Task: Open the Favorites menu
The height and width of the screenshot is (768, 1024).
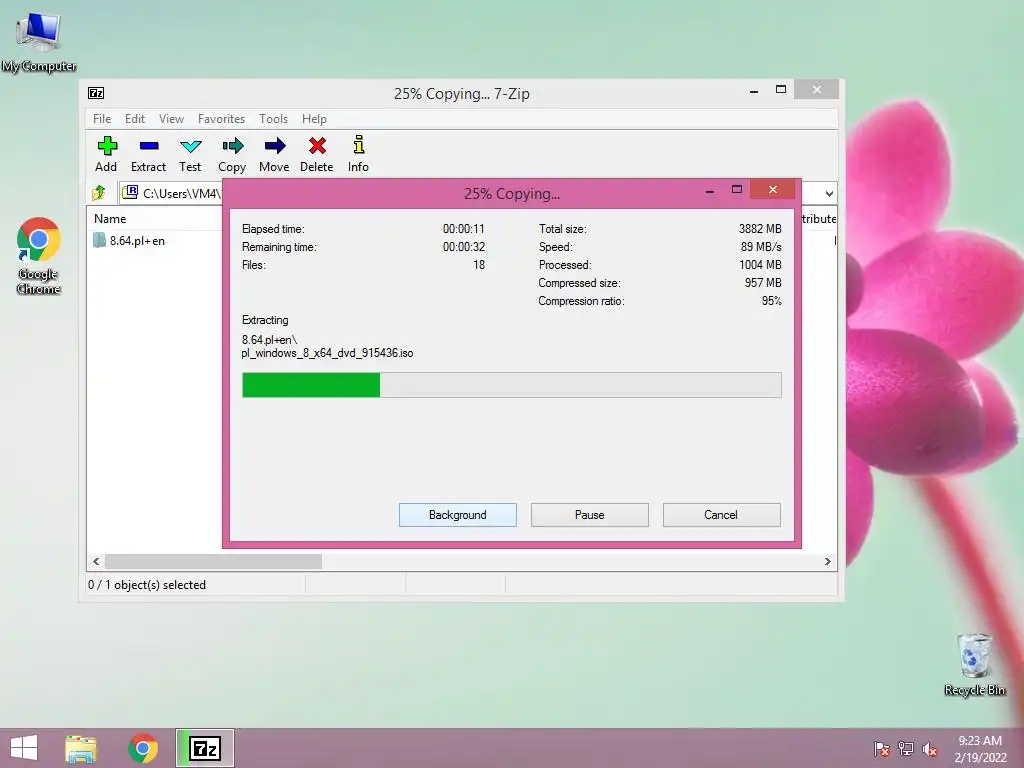Action: point(221,119)
